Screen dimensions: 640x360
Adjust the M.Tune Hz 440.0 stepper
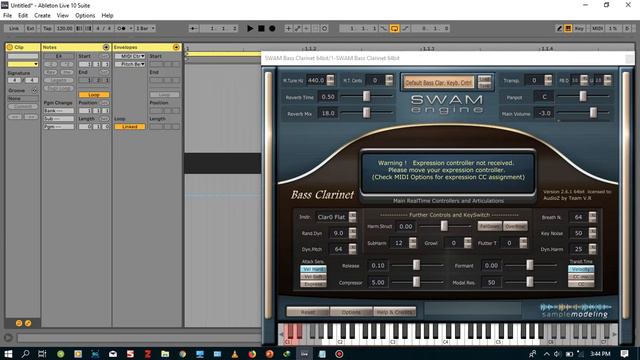coord(330,80)
